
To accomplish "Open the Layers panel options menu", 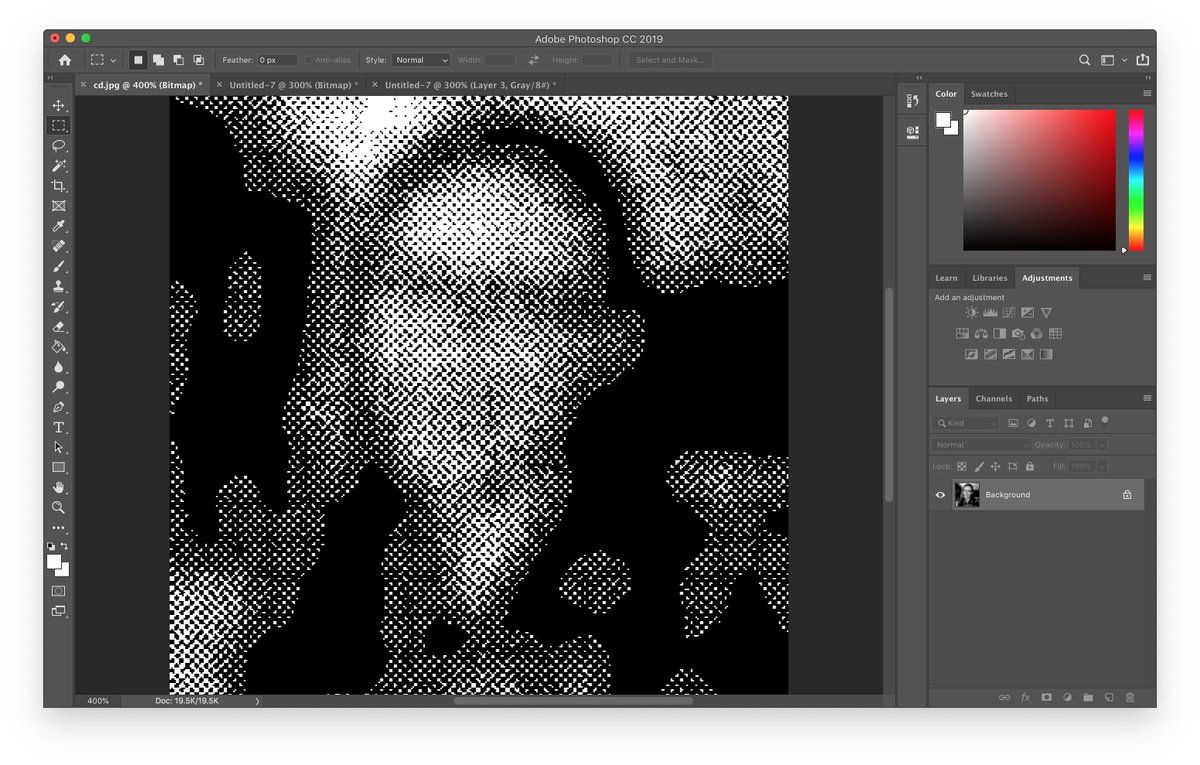I will point(1147,398).
